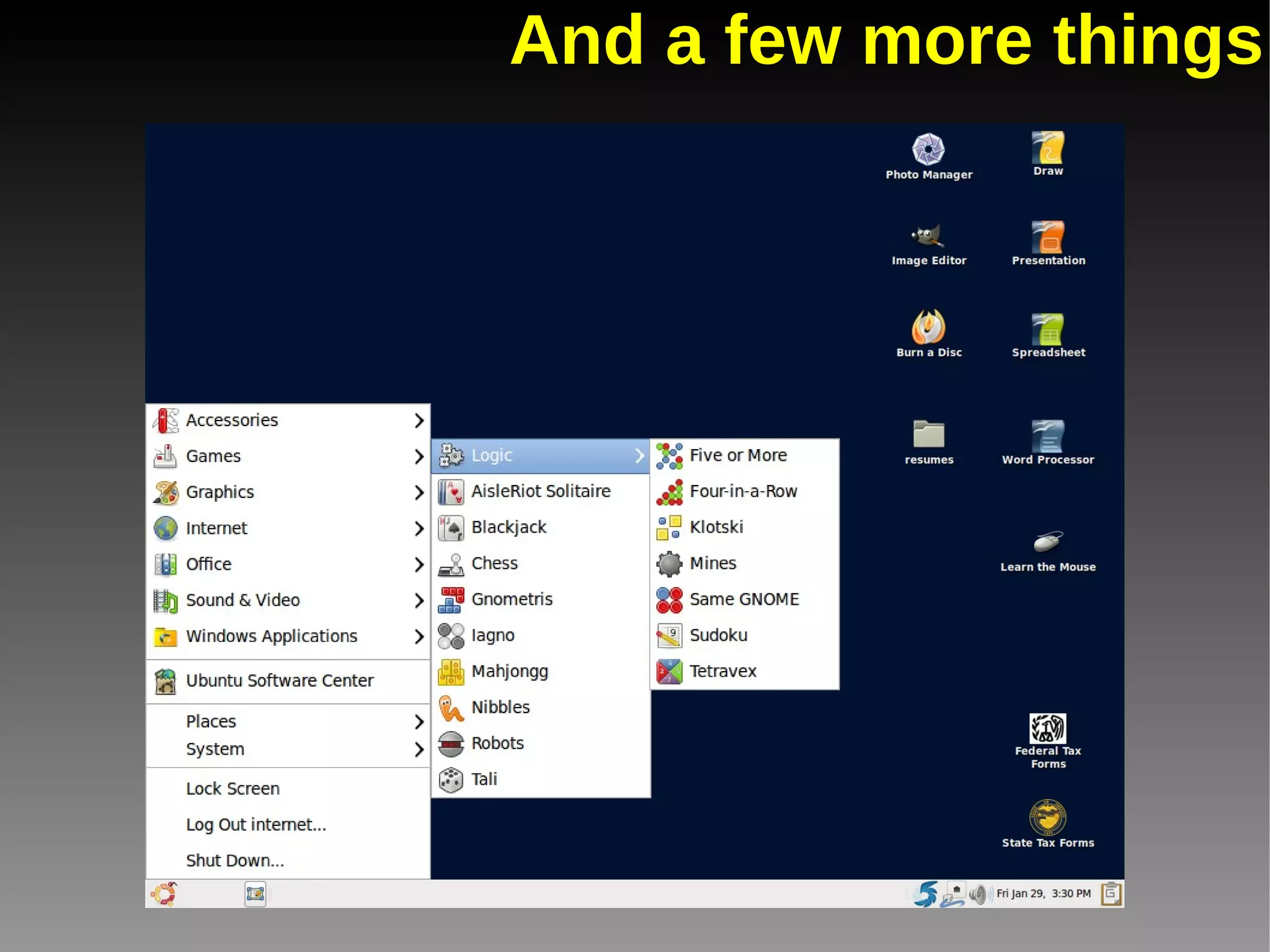Launch Ubuntu Software Center from menu

pyautogui.click(x=279, y=680)
